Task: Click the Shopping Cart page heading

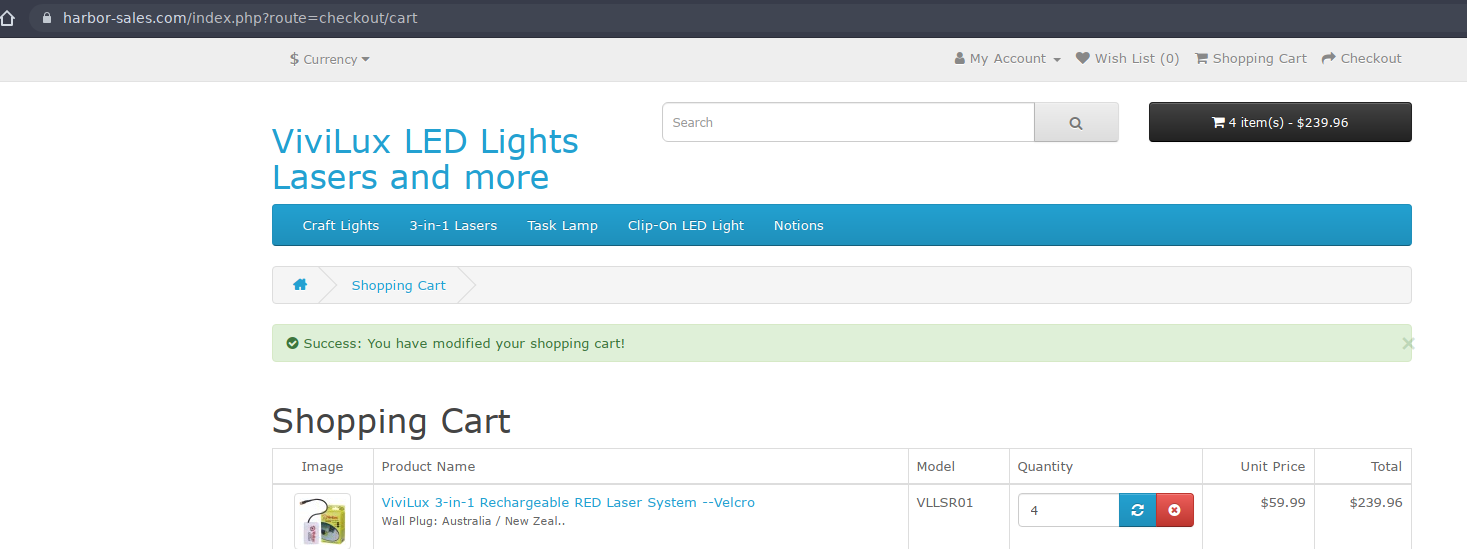Action: [x=391, y=421]
